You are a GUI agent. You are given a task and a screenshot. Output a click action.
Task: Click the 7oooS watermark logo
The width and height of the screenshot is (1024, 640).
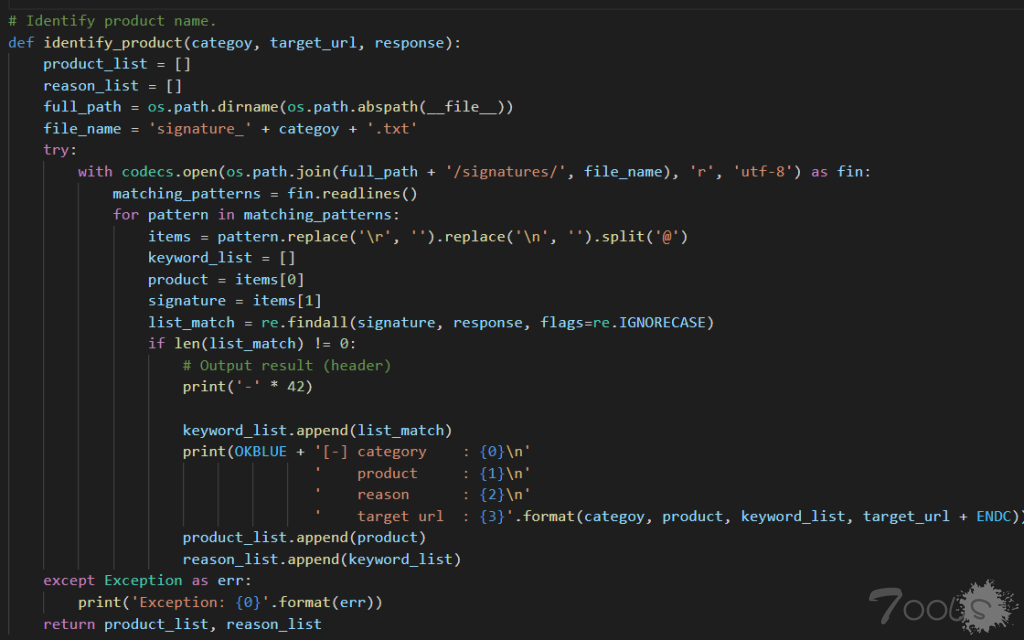click(x=929, y=605)
